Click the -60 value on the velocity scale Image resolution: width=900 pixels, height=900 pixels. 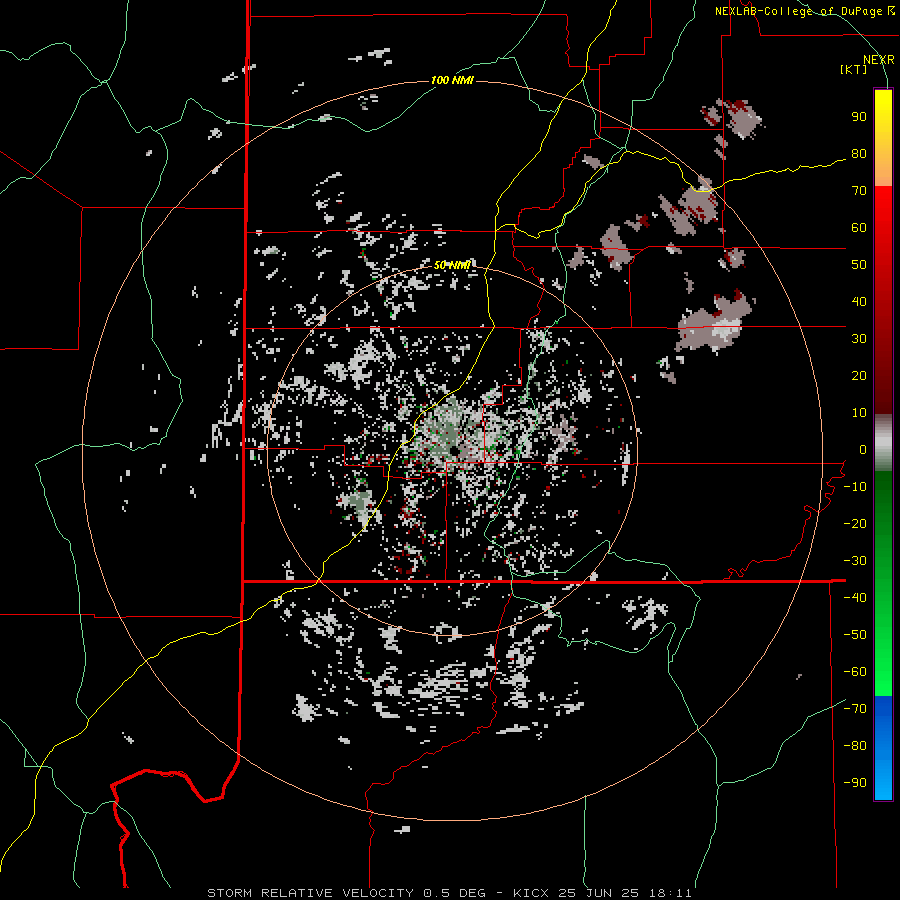pyautogui.click(x=855, y=672)
